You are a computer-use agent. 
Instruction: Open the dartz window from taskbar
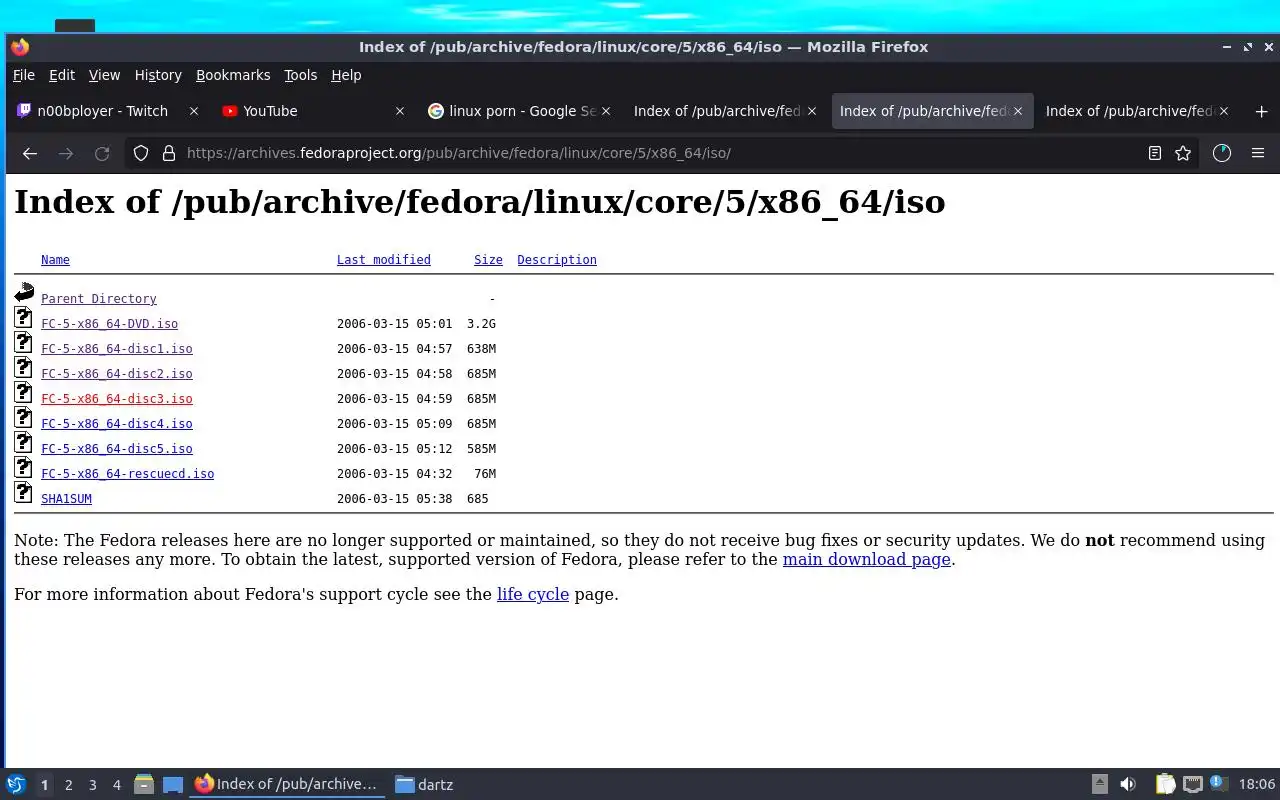424,784
